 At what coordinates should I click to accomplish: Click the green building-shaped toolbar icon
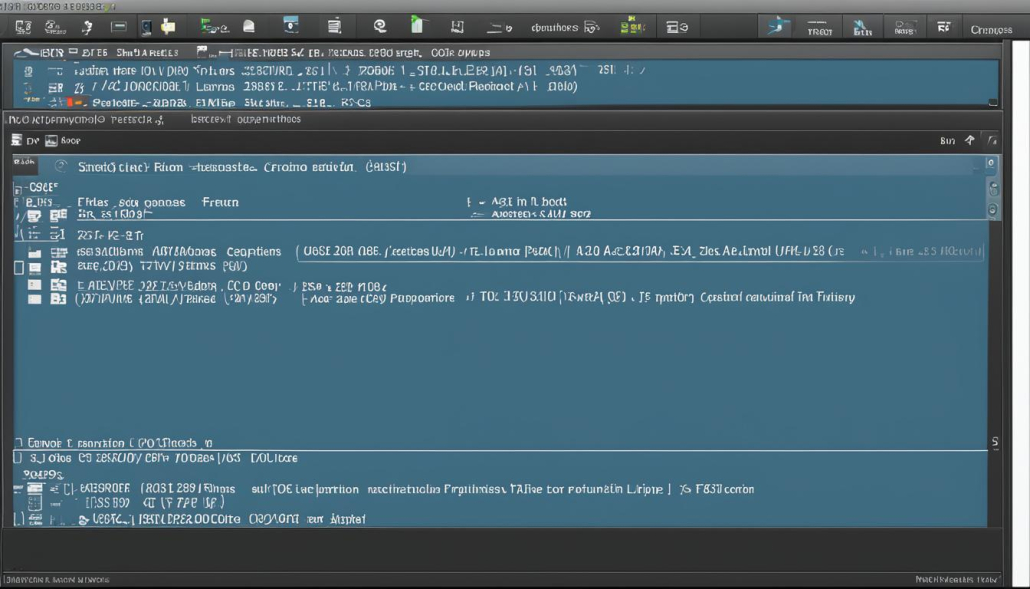[x=417, y=25]
